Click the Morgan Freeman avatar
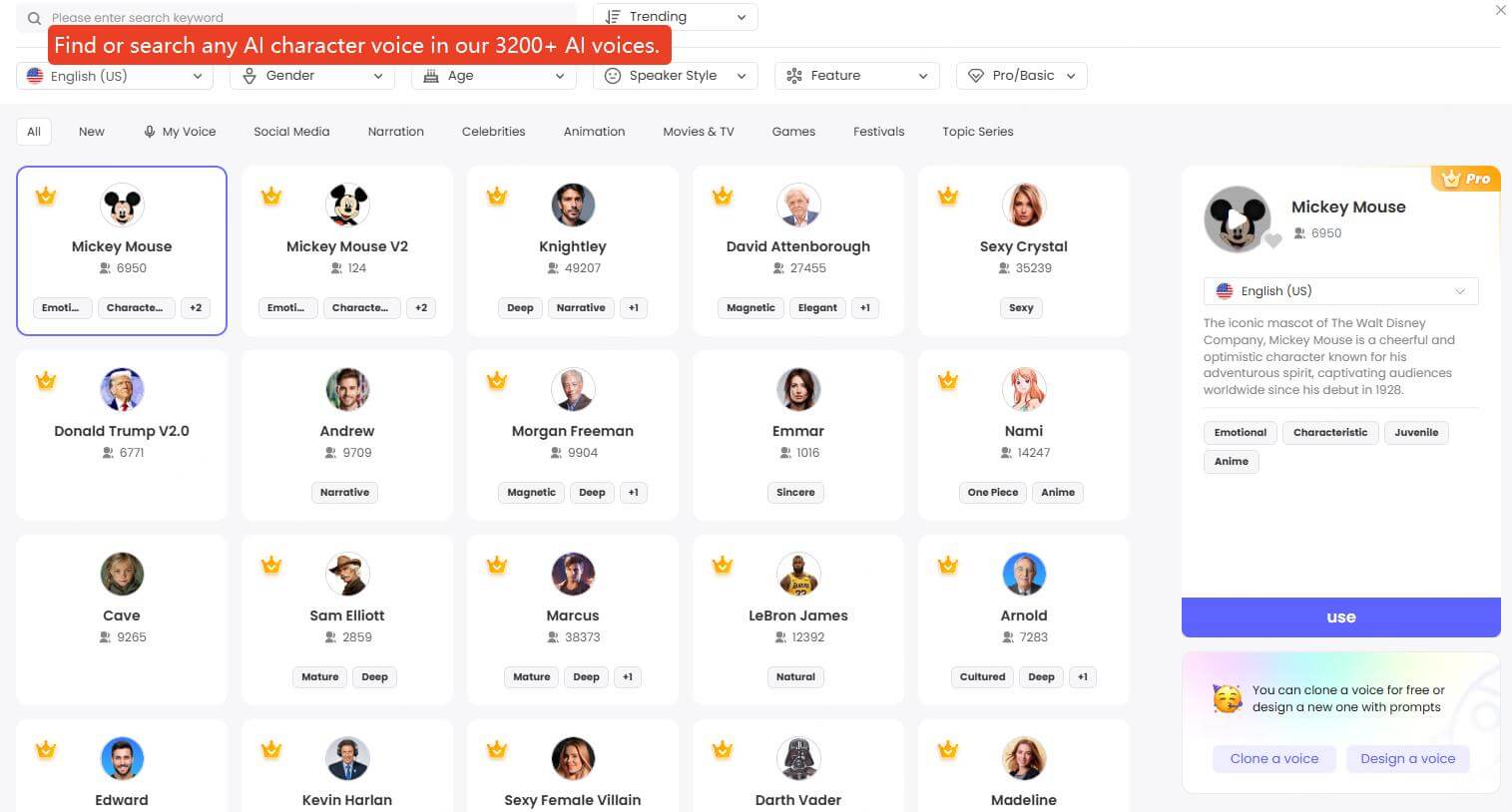 click(573, 390)
